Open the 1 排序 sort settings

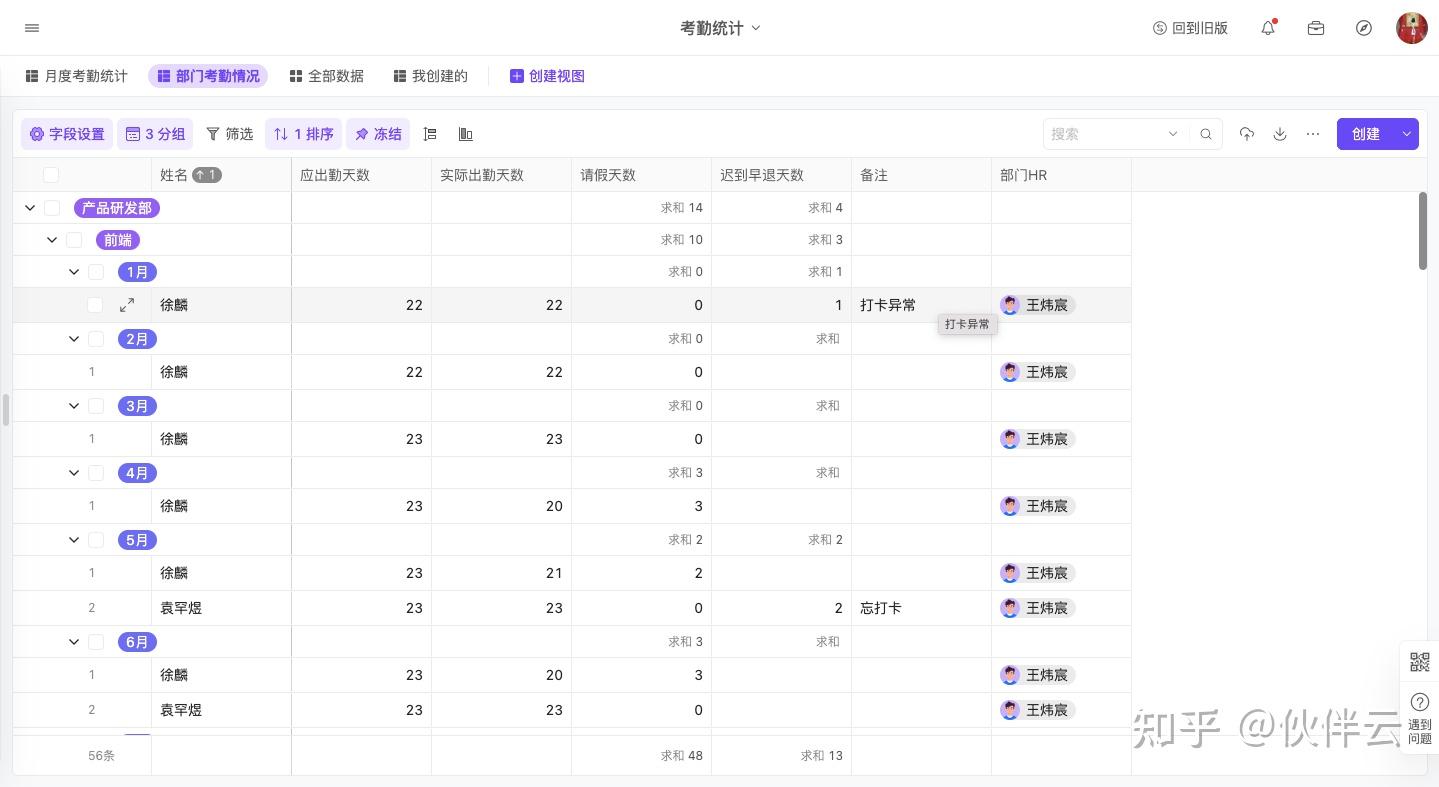tap(304, 134)
